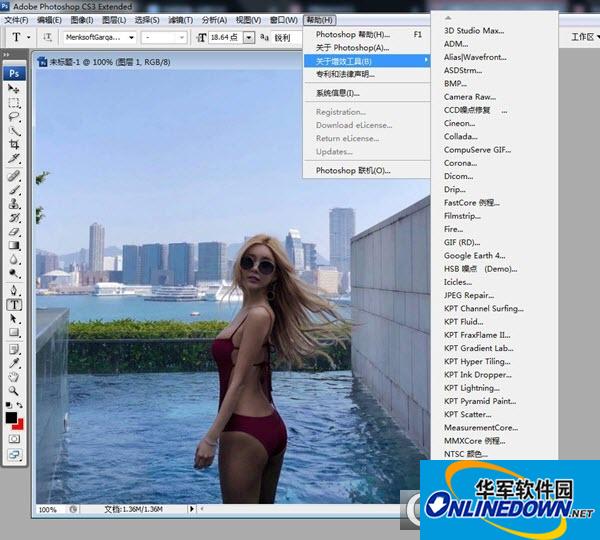Select the Move tool
Image resolution: width=600 pixels, height=540 pixels.
[15, 89]
